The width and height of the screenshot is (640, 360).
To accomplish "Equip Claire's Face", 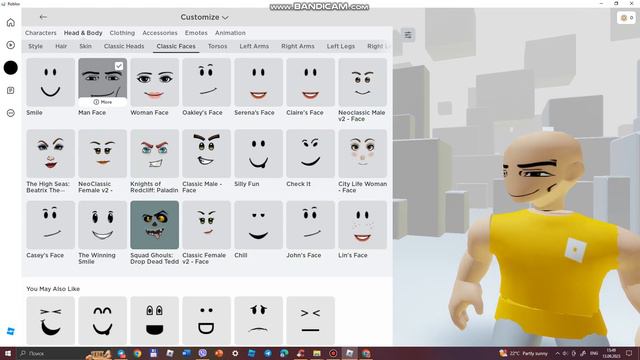I will tap(310, 82).
